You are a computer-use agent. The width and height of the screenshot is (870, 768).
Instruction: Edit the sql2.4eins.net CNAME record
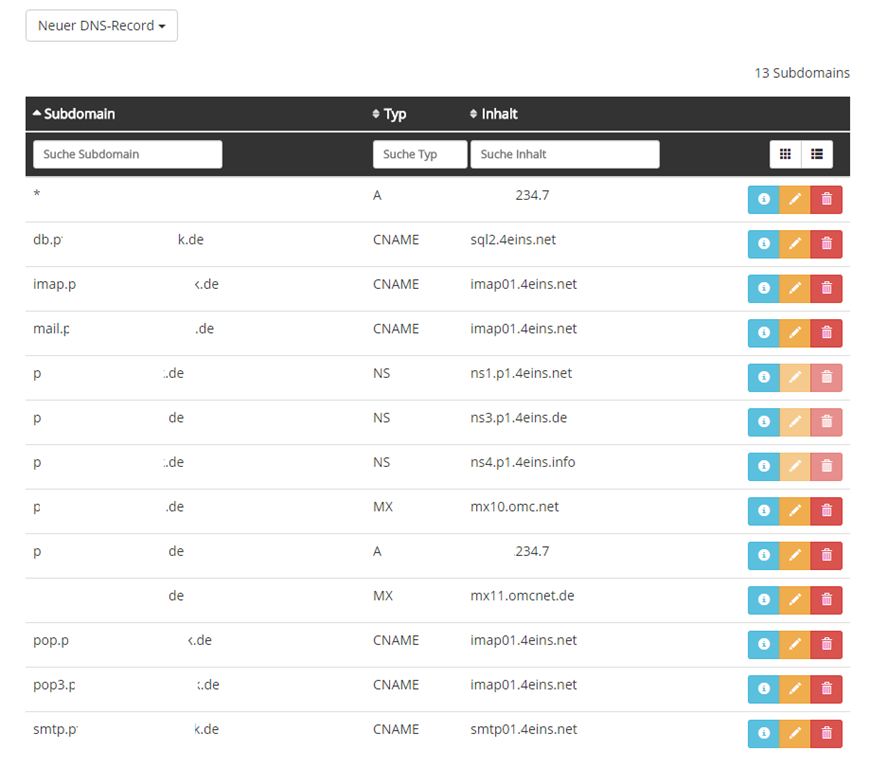[x=795, y=244]
